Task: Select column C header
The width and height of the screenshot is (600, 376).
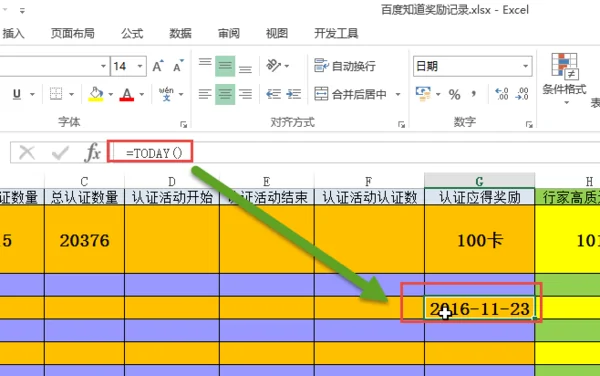Action: [x=85, y=181]
